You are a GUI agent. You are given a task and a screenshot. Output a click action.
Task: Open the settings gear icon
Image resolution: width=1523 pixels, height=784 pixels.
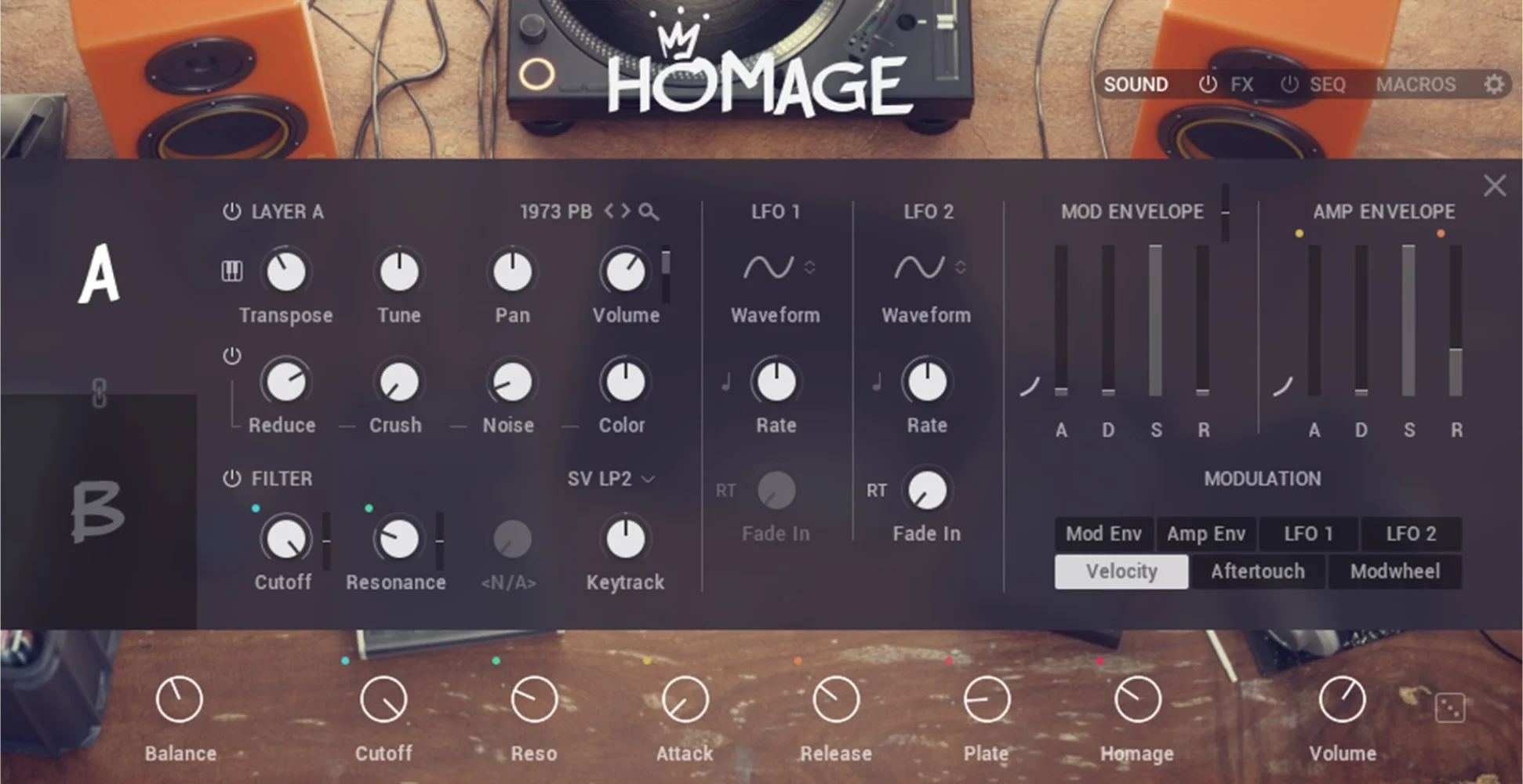(x=1496, y=85)
